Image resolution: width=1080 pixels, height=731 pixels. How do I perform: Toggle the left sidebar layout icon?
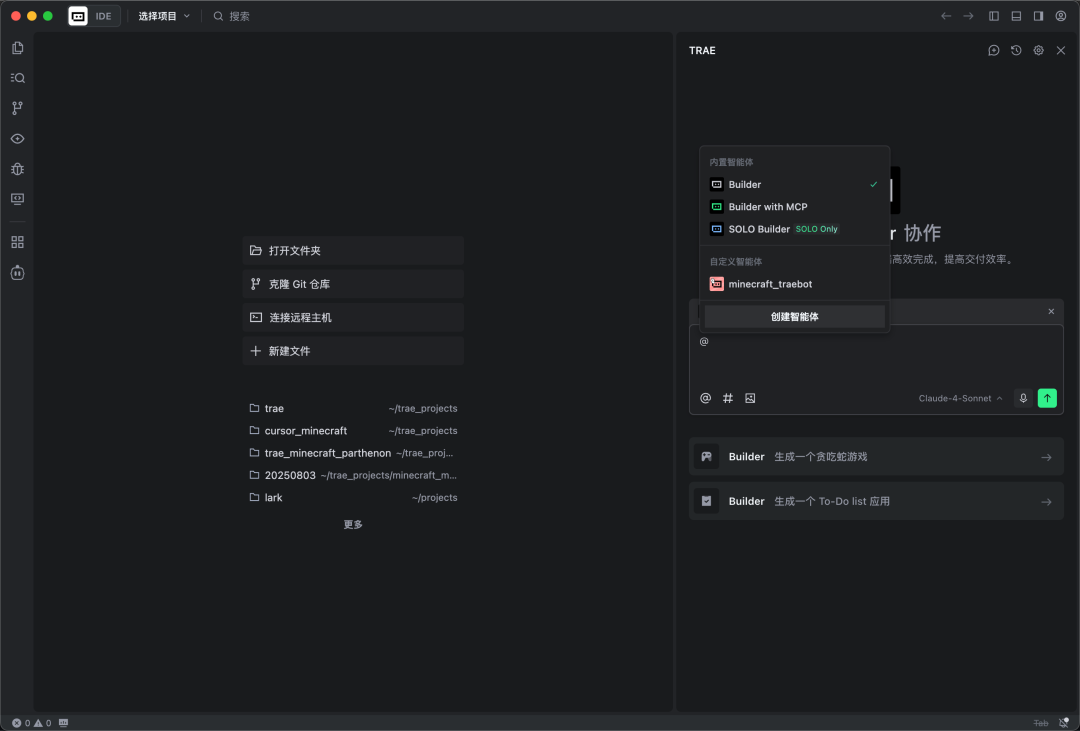point(994,16)
